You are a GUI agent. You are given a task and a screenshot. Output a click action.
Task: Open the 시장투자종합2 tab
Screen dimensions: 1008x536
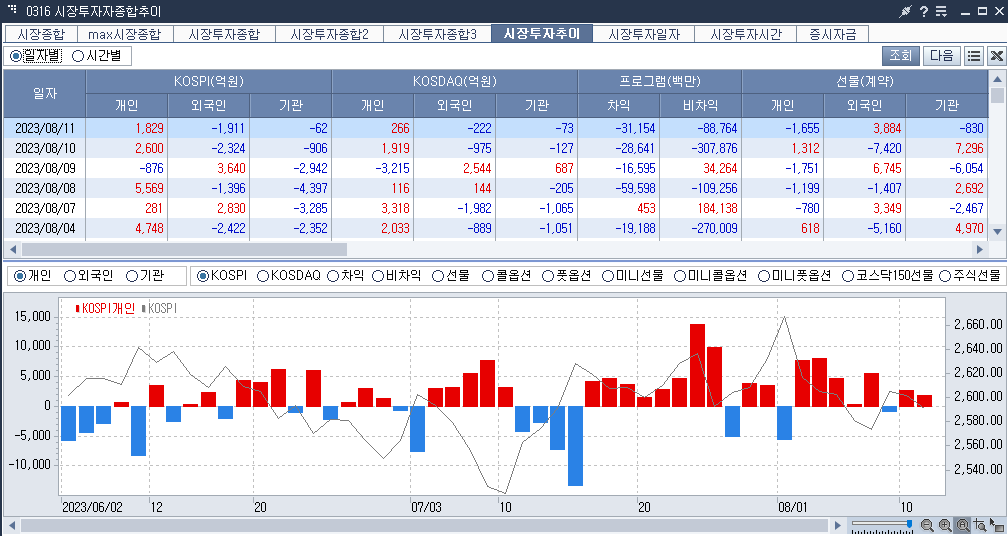[x=329, y=34]
